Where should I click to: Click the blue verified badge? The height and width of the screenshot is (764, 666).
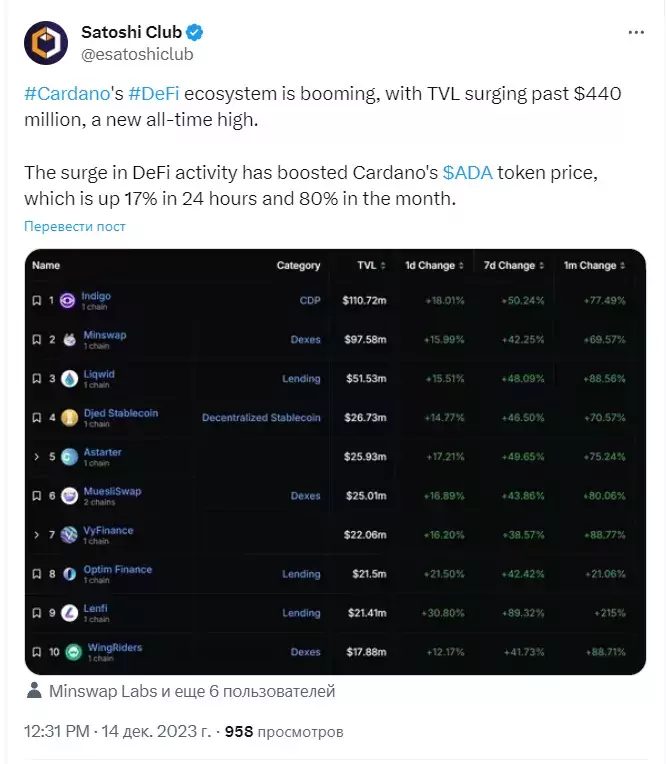click(194, 32)
